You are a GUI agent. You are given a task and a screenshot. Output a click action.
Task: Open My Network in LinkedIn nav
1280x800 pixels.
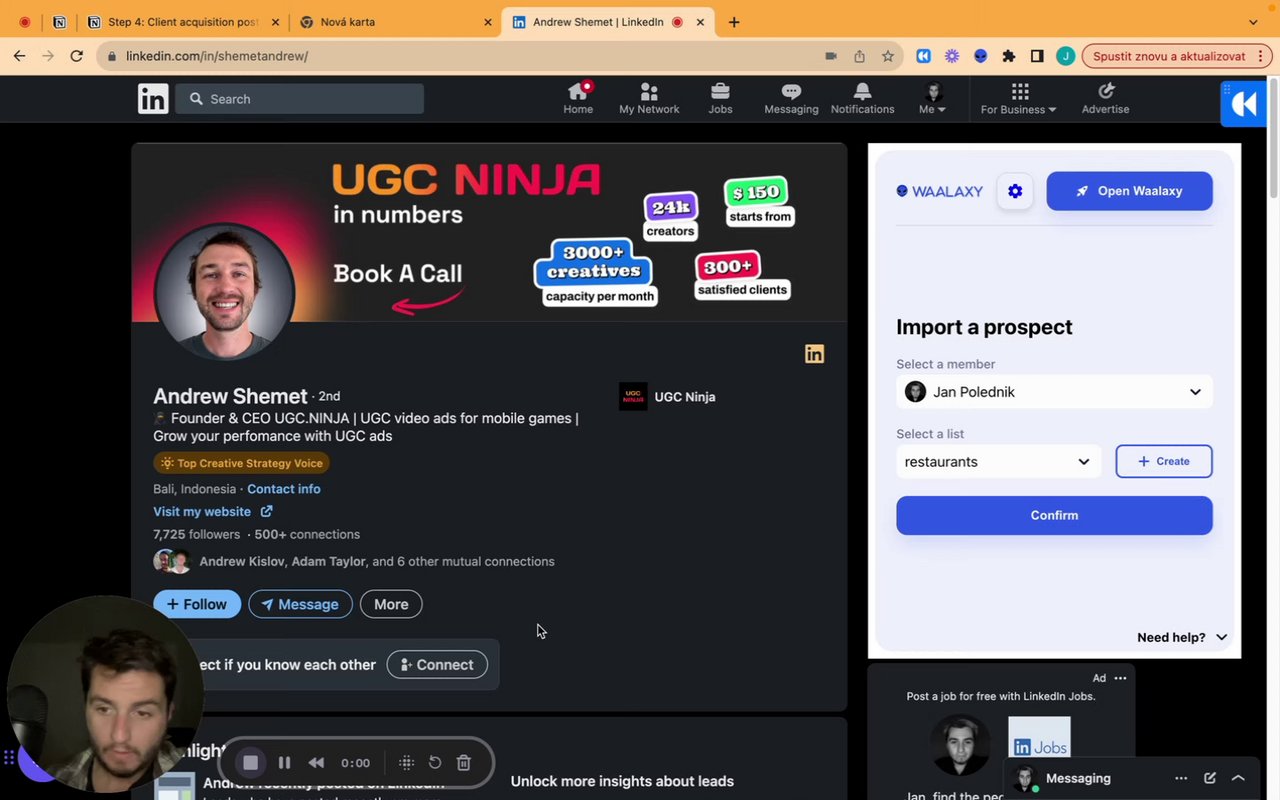click(649, 98)
